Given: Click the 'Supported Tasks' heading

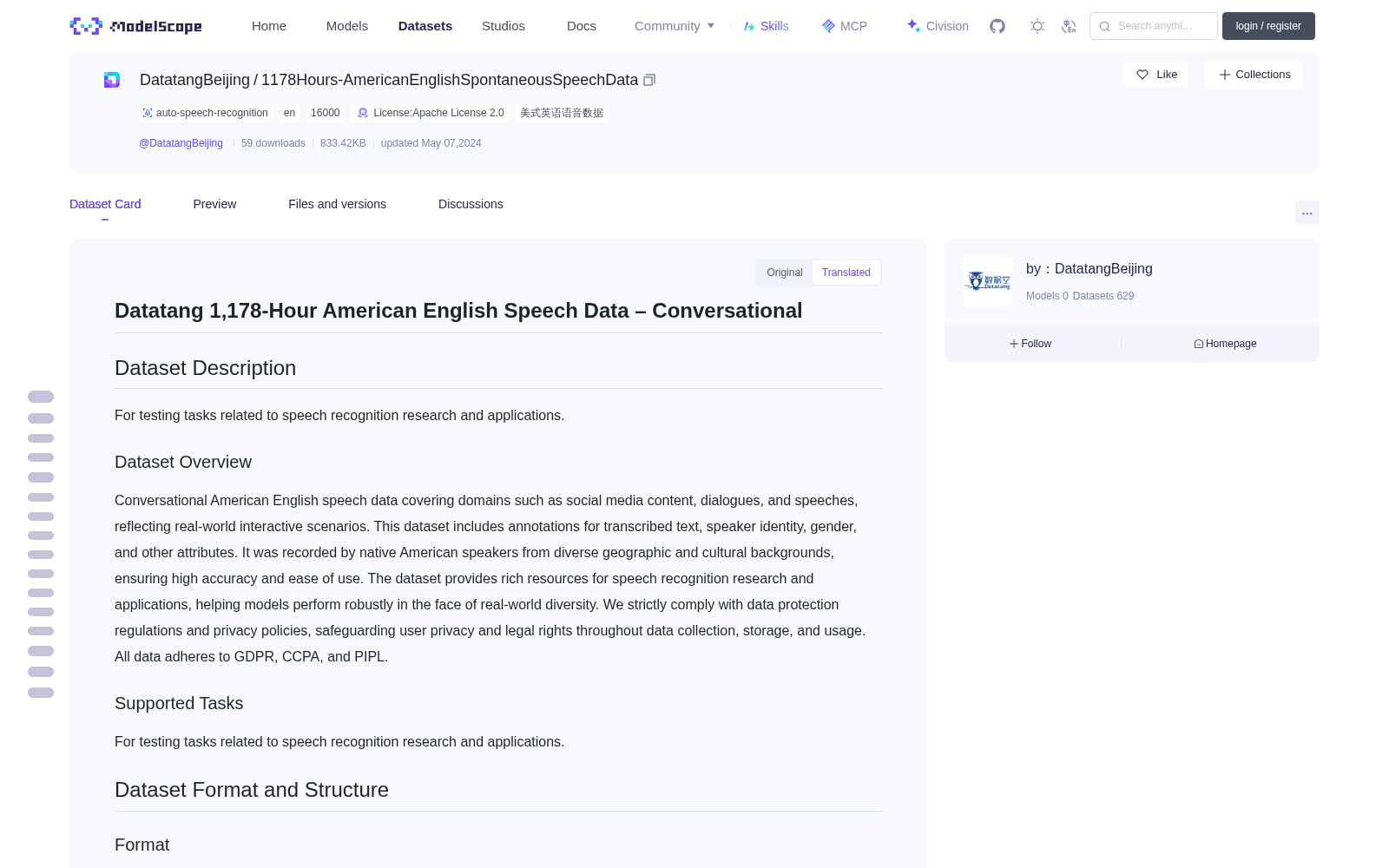Looking at the screenshot, I should click(179, 704).
